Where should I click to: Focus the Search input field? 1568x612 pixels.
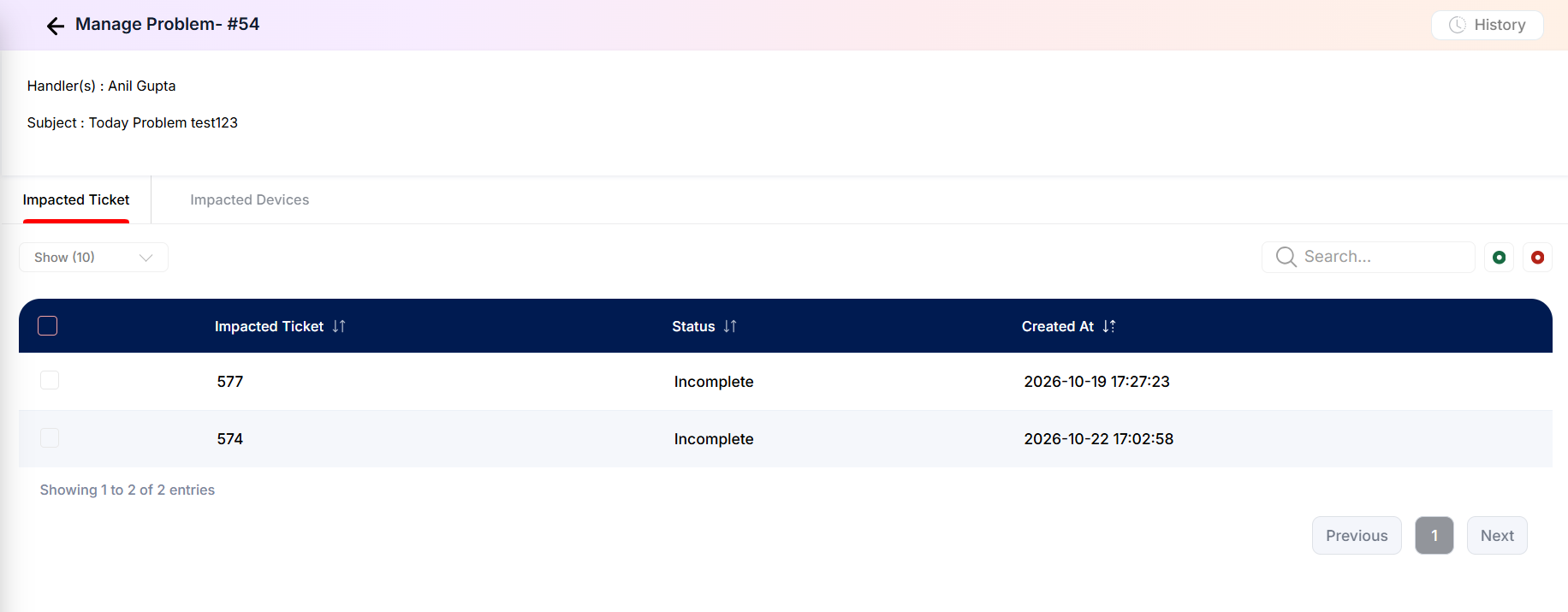[1368, 257]
